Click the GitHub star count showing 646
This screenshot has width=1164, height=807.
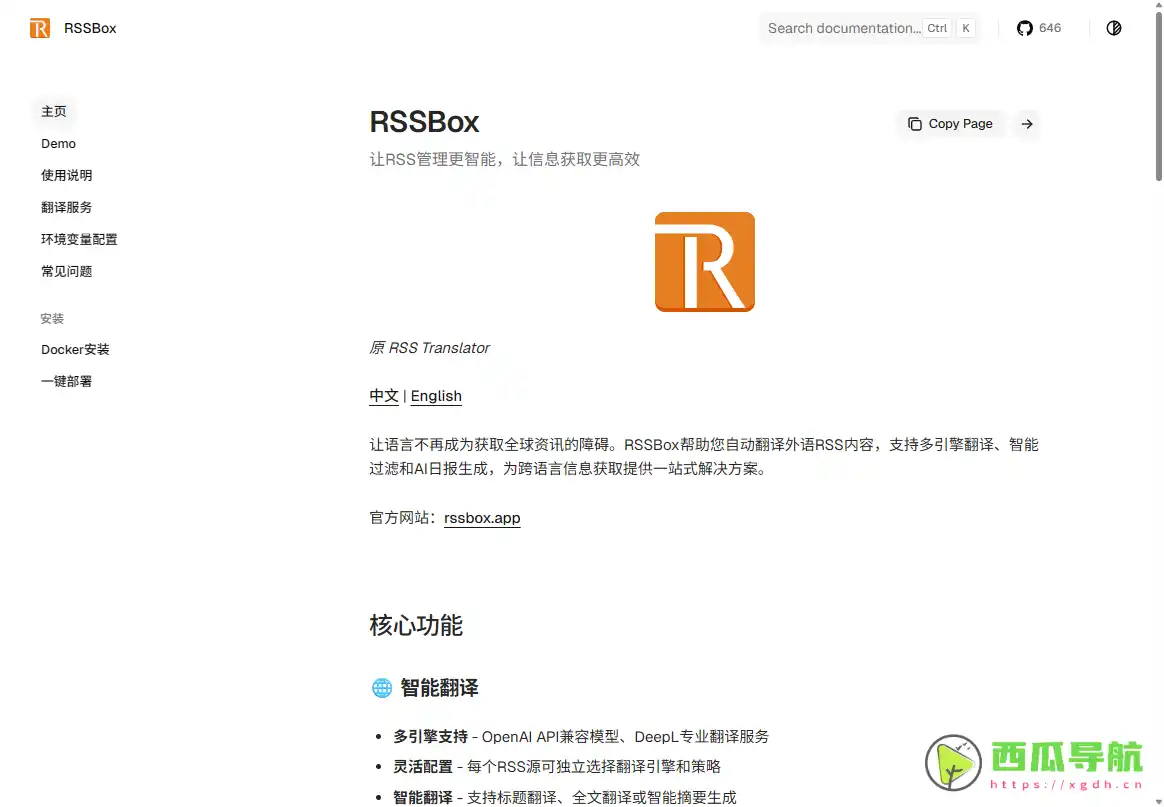point(1049,28)
